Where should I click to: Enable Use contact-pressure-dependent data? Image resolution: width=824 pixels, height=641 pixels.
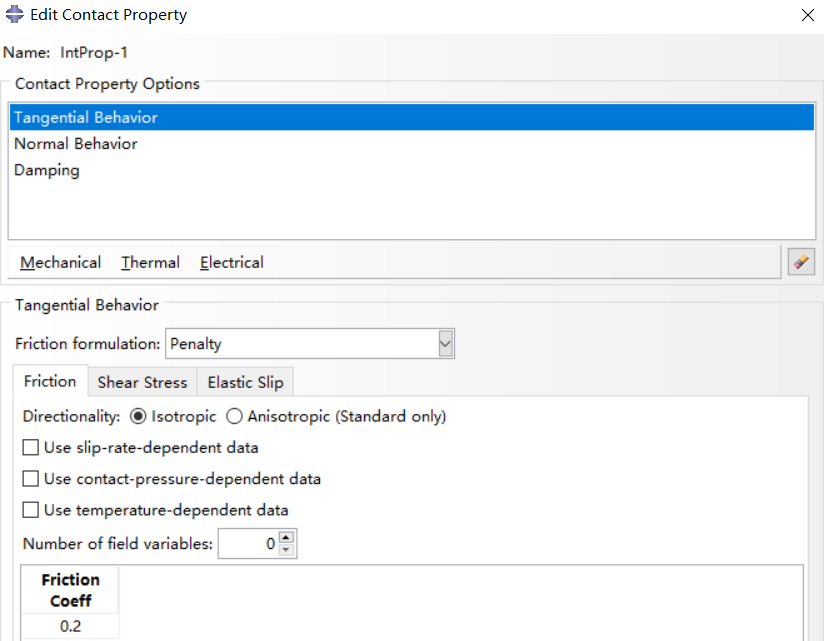tap(30, 479)
